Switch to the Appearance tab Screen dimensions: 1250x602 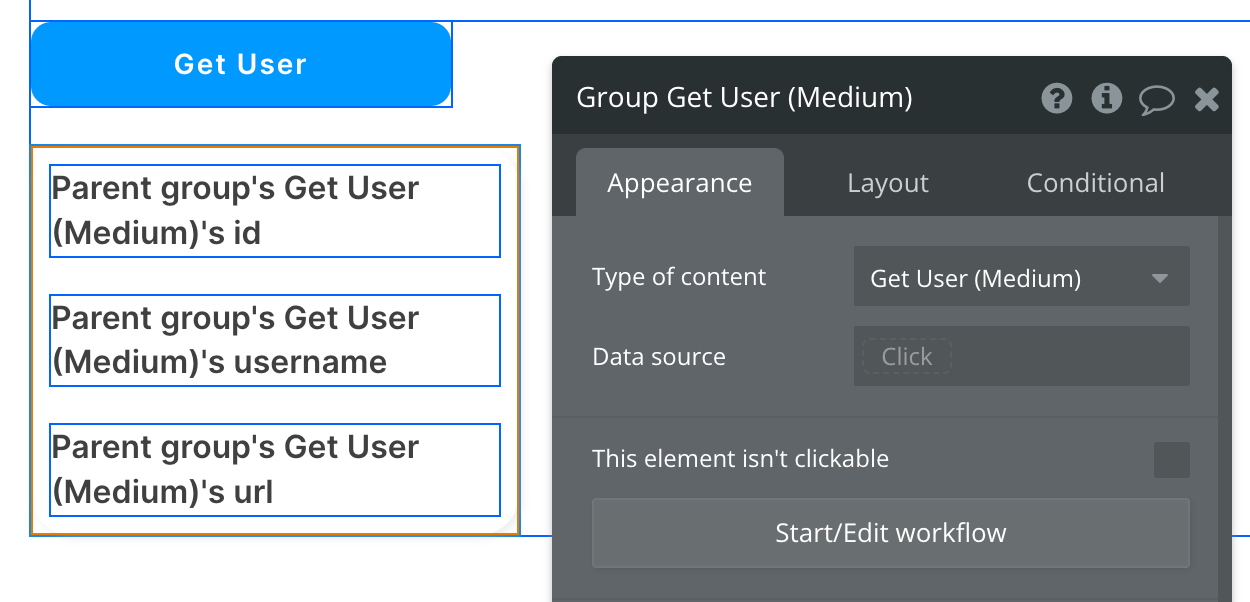point(679,183)
